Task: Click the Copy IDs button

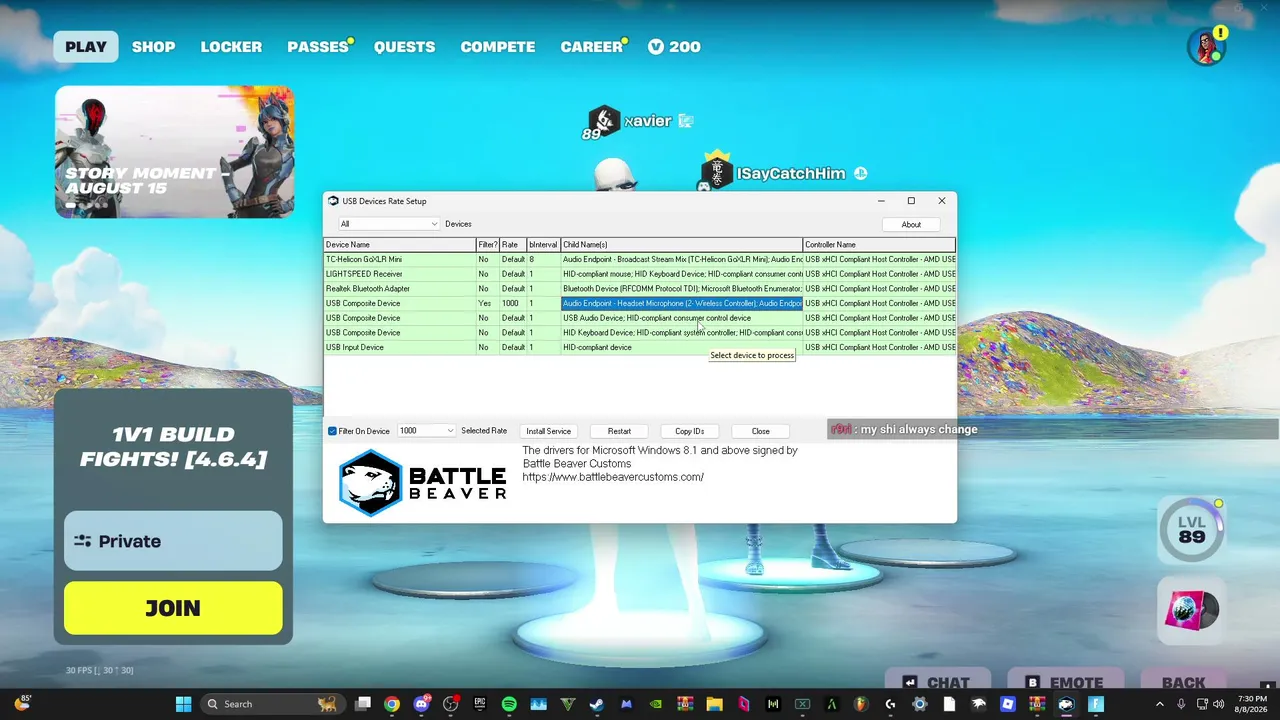Action: click(689, 431)
